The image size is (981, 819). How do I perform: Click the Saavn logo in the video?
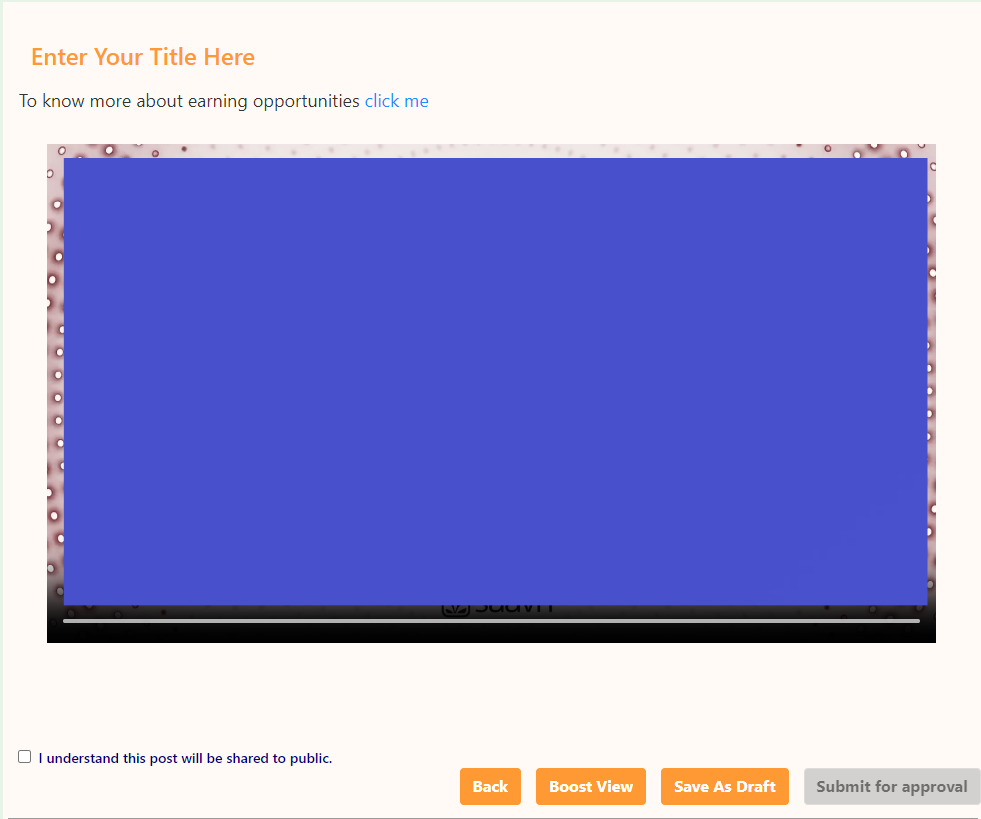coord(497,608)
